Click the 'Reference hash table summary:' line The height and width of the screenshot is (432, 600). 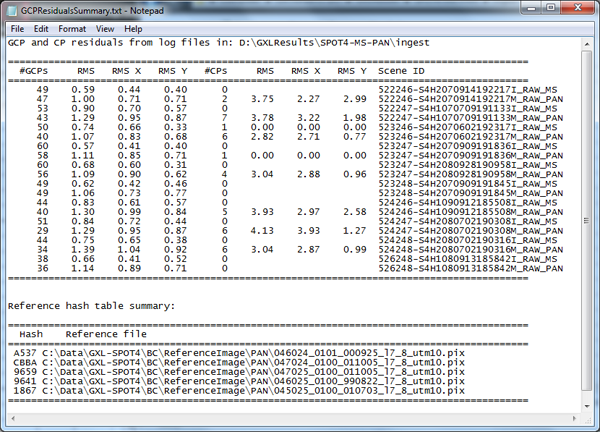[91, 306]
